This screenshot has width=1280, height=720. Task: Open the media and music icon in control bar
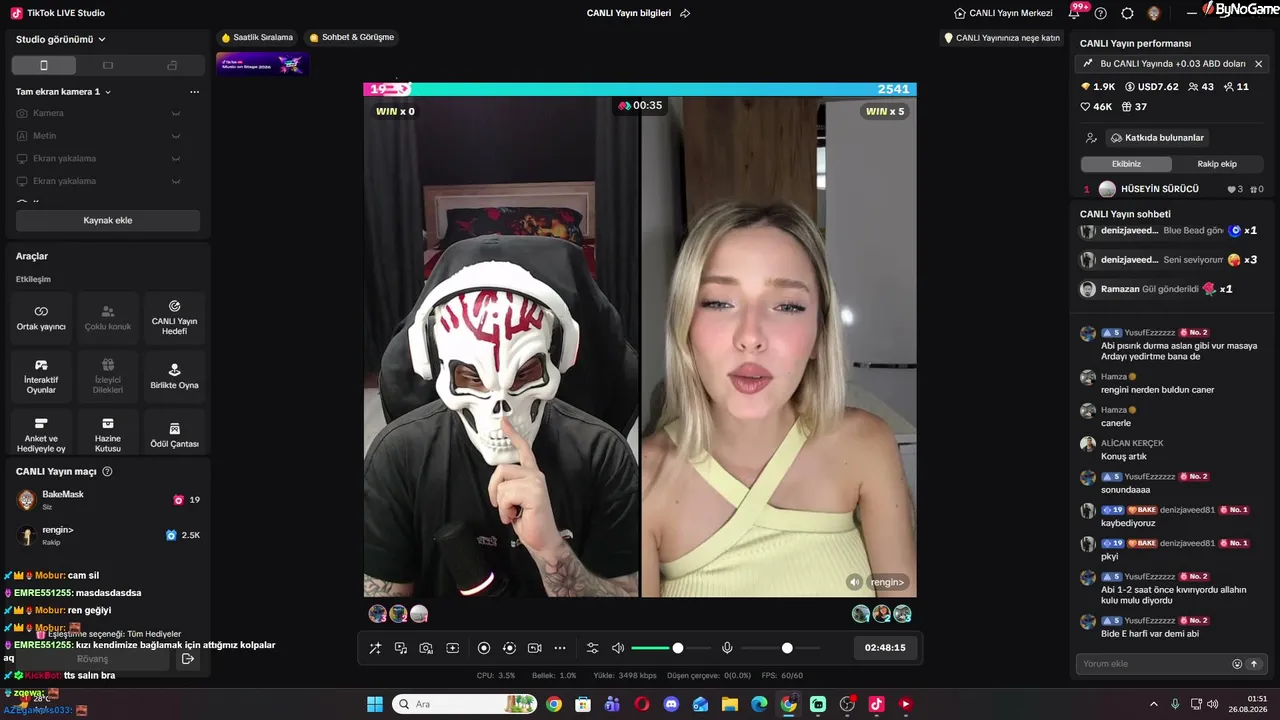401,648
